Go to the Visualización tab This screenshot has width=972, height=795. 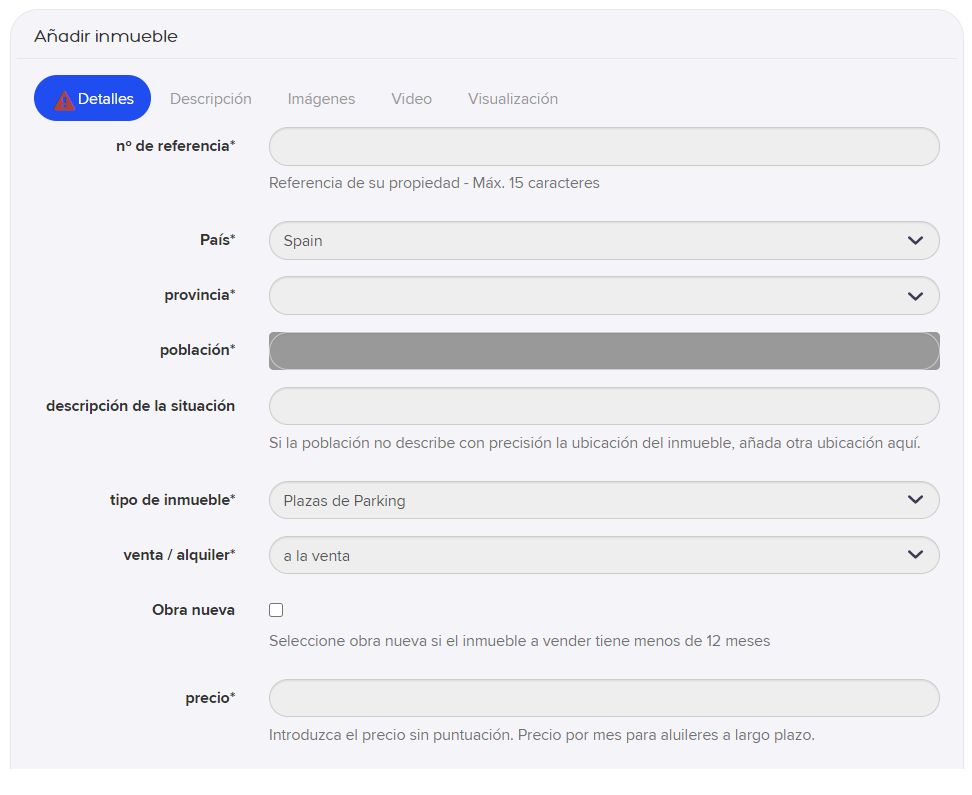pos(513,99)
